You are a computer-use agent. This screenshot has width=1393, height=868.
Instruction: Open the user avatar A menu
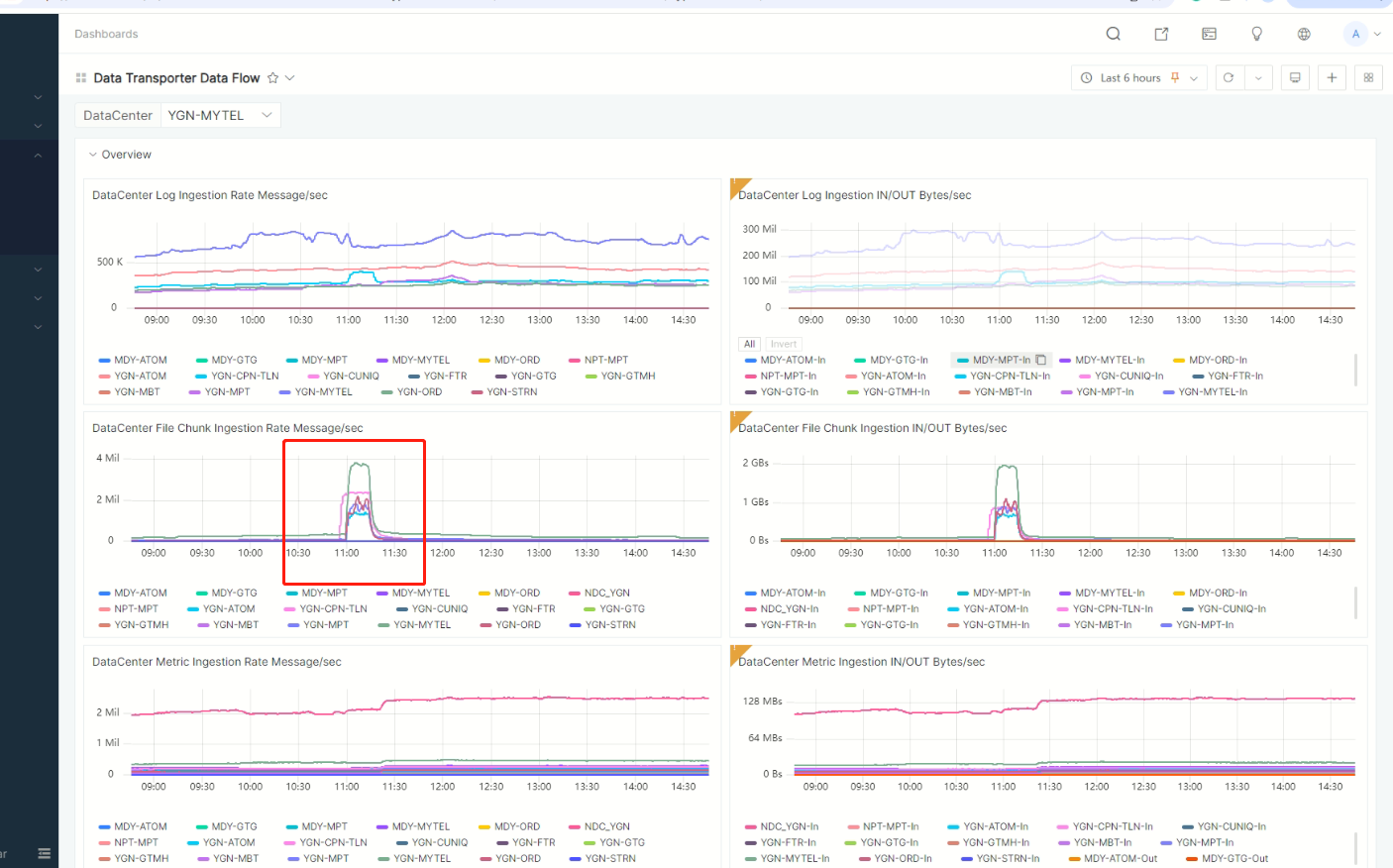(x=1356, y=34)
